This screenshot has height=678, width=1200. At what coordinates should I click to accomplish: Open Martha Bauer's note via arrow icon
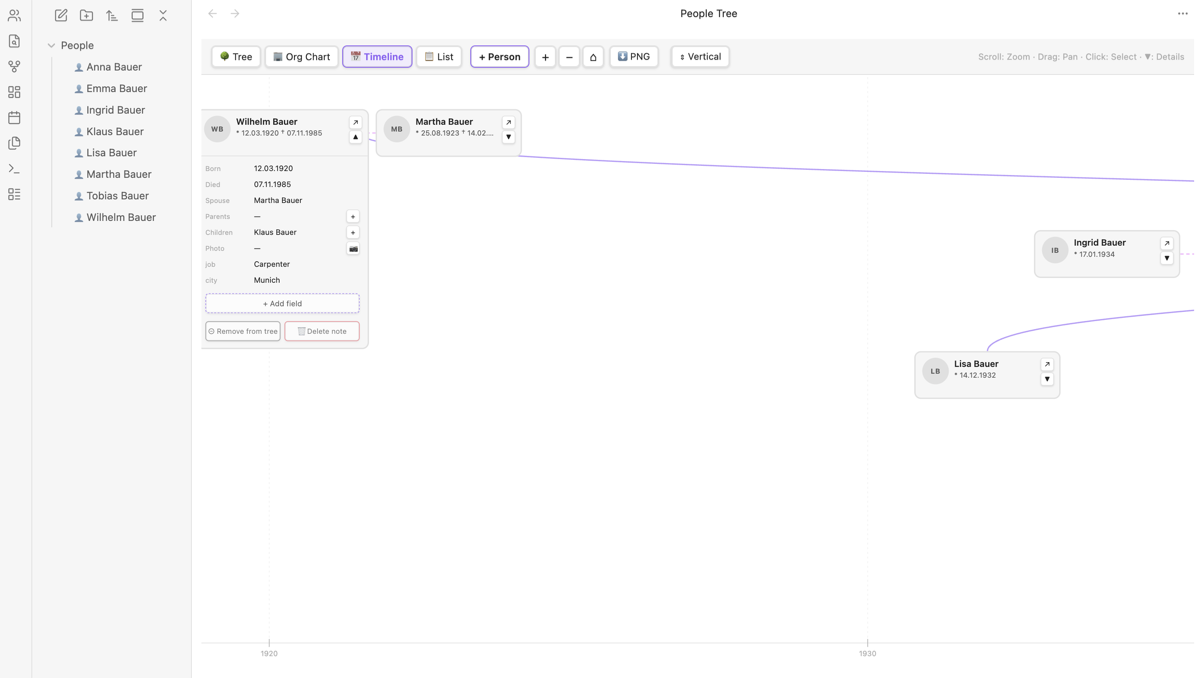pyautogui.click(x=508, y=122)
